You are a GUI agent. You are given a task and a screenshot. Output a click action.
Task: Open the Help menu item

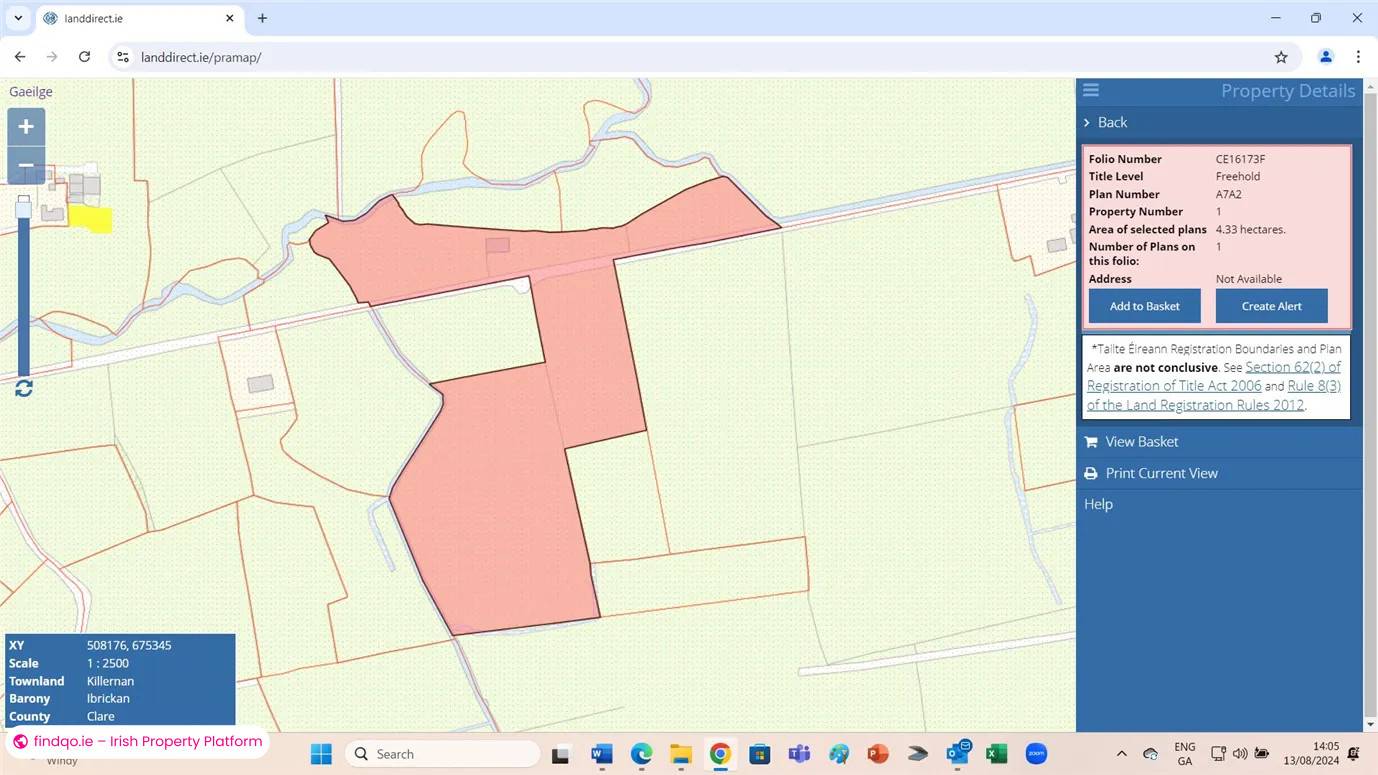tap(1098, 504)
